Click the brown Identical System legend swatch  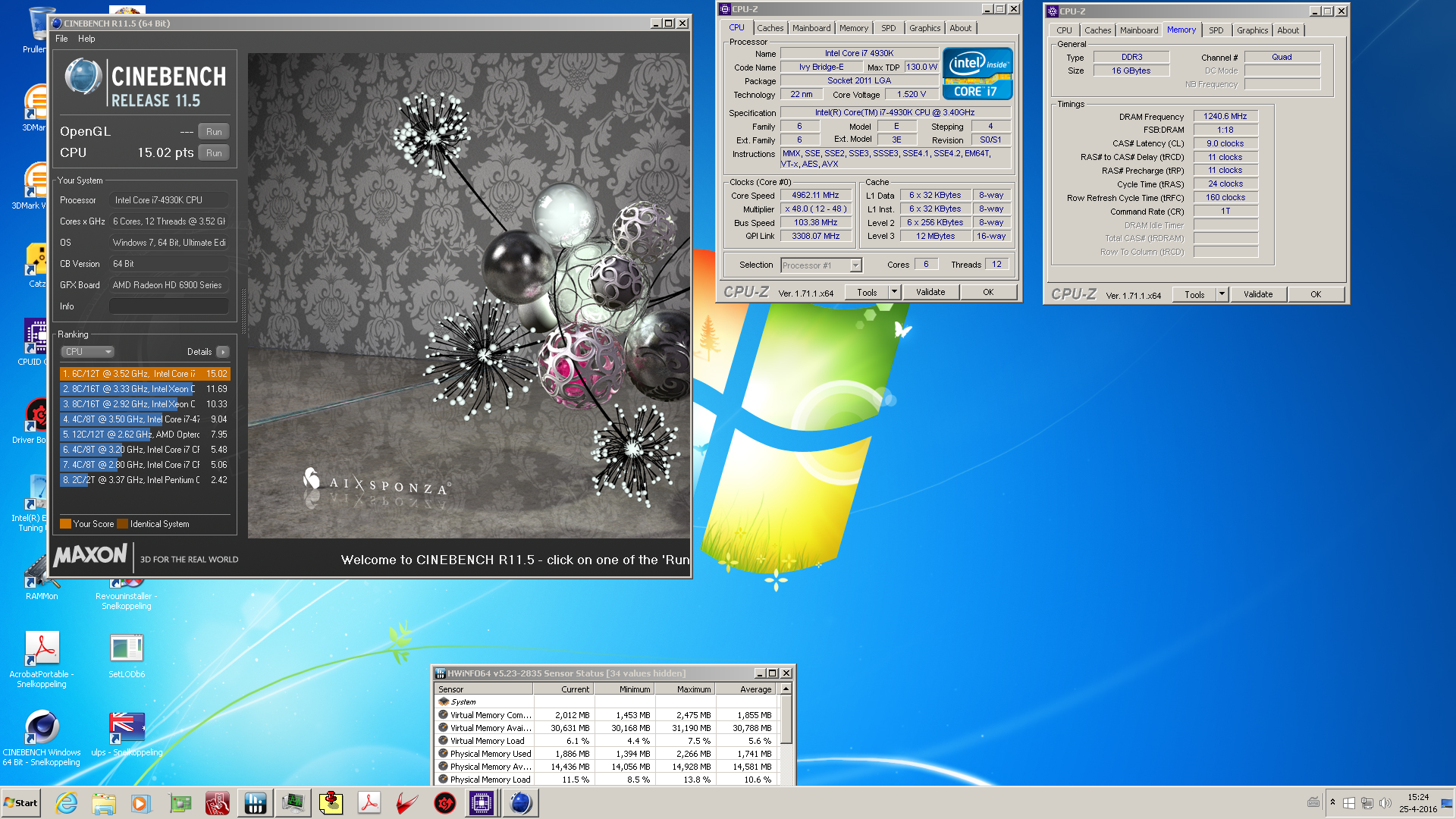pos(123,524)
